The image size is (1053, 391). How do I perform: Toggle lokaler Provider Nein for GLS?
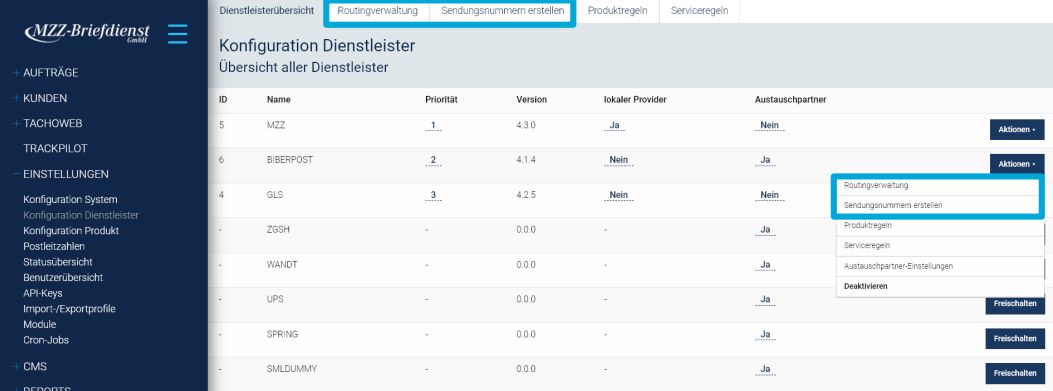[x=618, y=196]
